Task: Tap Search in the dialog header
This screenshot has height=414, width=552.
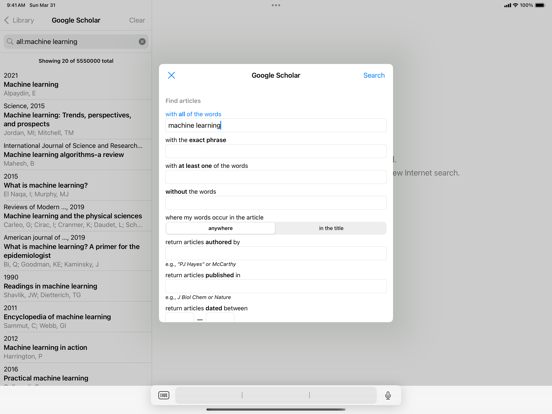Action: 374,75
